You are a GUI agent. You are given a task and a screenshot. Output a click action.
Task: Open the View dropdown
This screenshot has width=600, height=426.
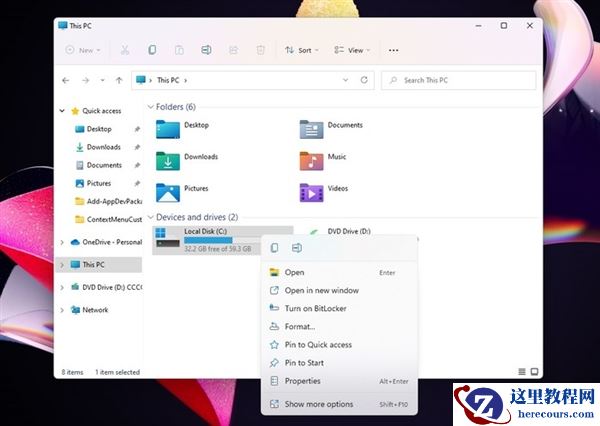pyautogui.click(x=352, y=50)
